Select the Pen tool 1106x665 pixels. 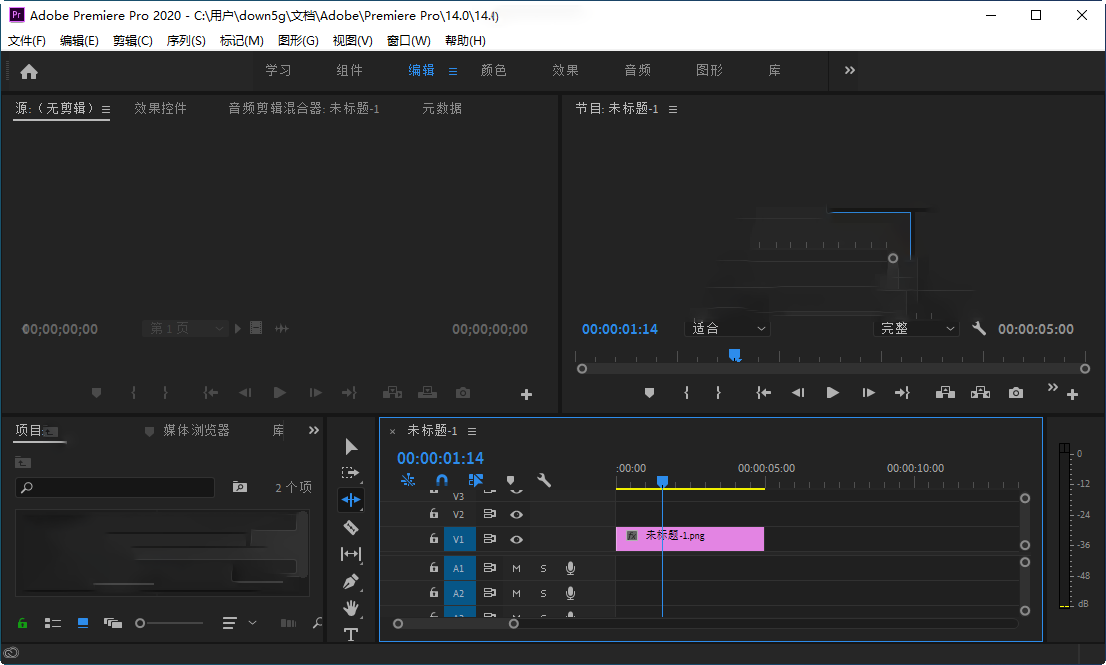click(x=351, y=581)
